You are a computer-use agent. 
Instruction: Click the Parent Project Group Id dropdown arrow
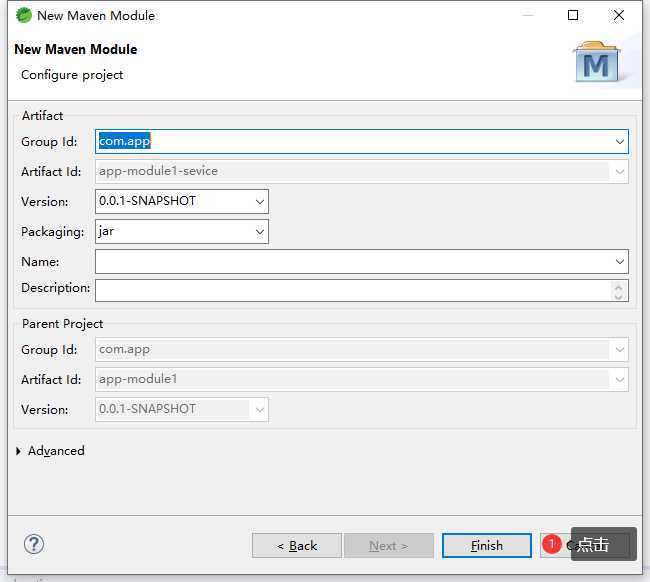(x=619, y=350)
